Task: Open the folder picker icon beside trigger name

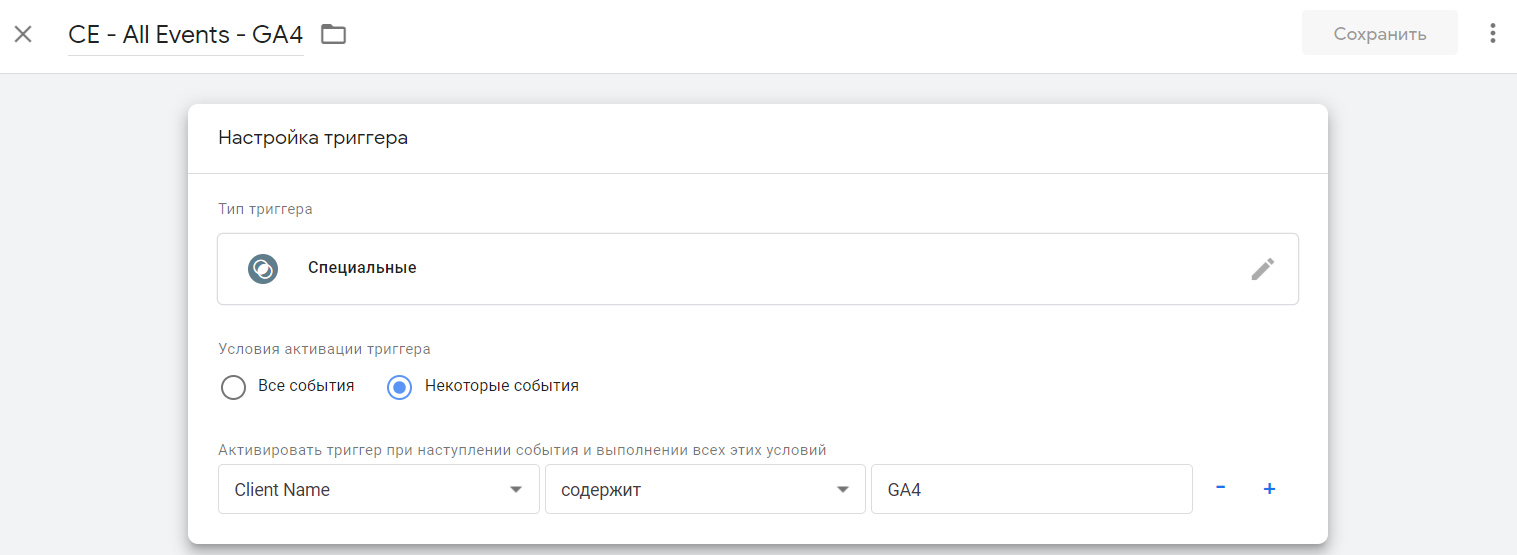Action: coord(333,34)
